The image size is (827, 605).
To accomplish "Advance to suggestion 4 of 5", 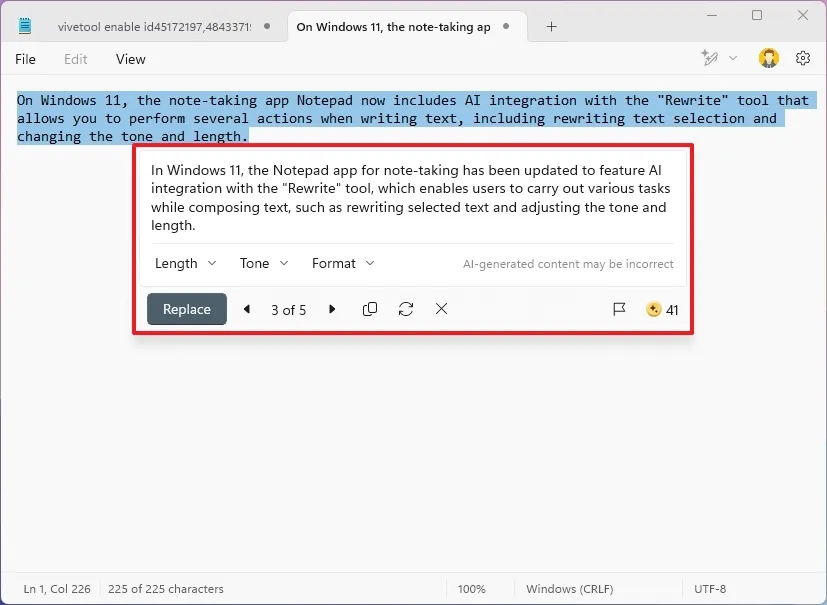I will 332,309.
